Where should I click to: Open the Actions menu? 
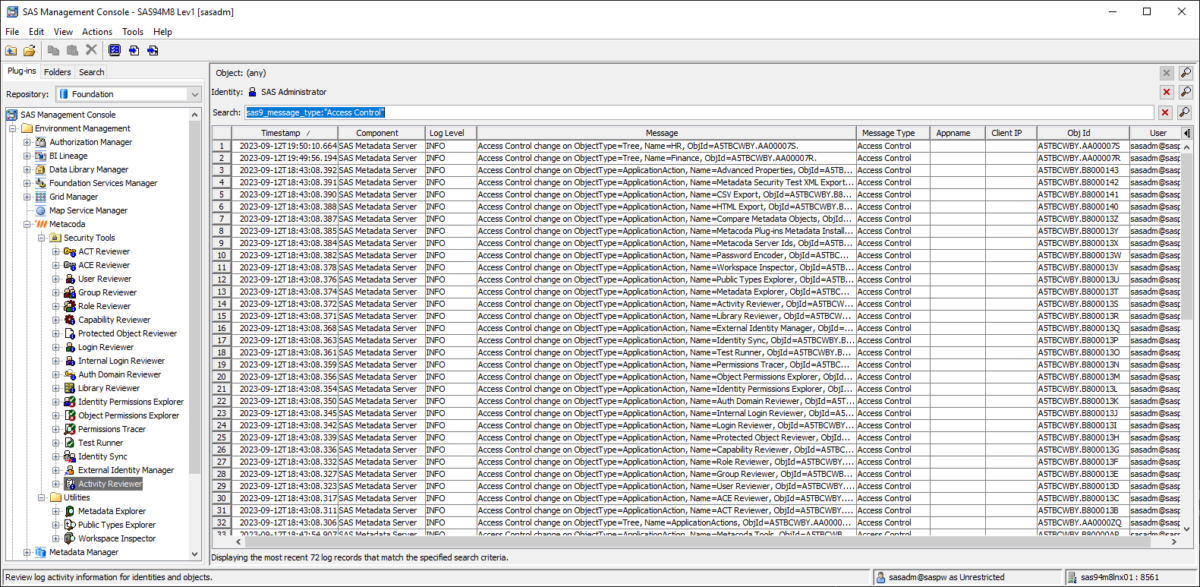97,32
